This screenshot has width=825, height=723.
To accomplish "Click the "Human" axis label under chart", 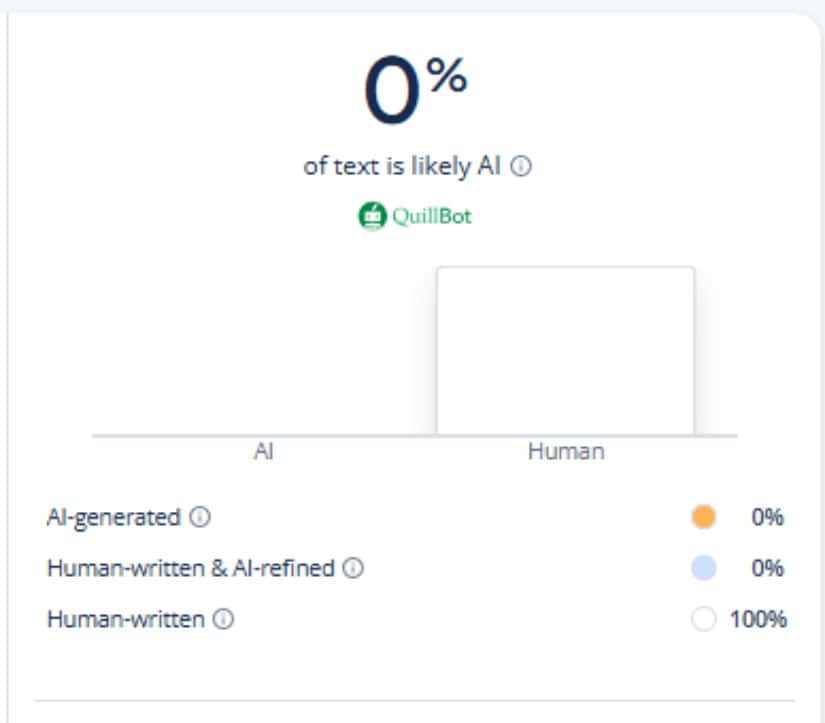I will 566,452.
